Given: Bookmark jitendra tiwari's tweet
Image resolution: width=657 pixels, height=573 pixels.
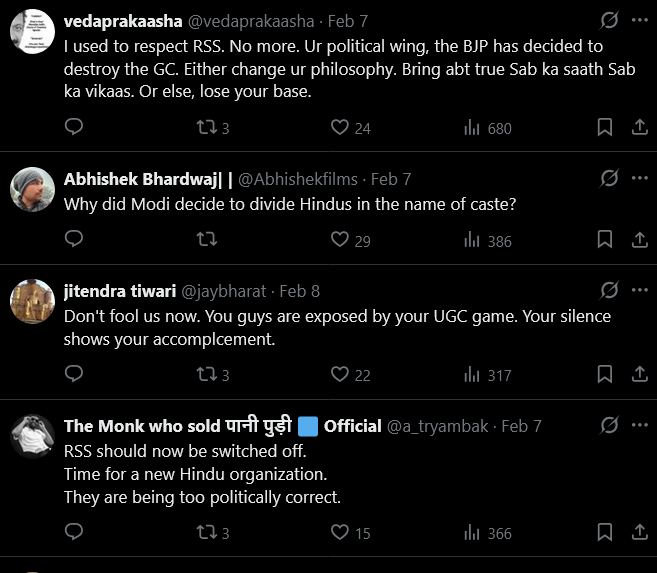Looking at the screenshot, I should coord(605,374).
